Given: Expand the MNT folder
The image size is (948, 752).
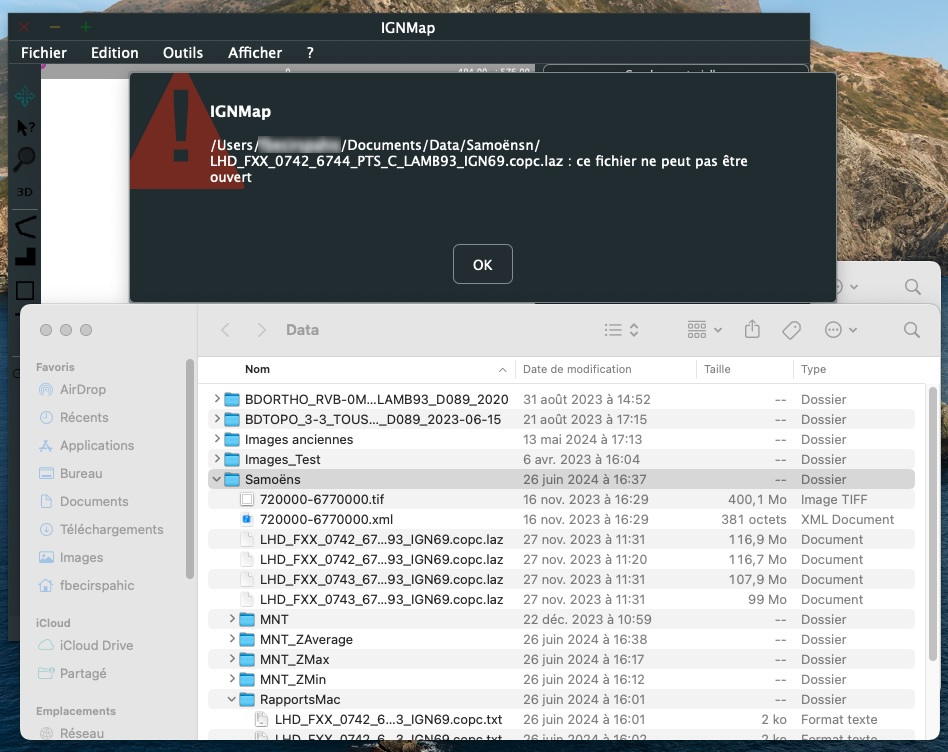Looking at the screenshot, I should 232,619.
